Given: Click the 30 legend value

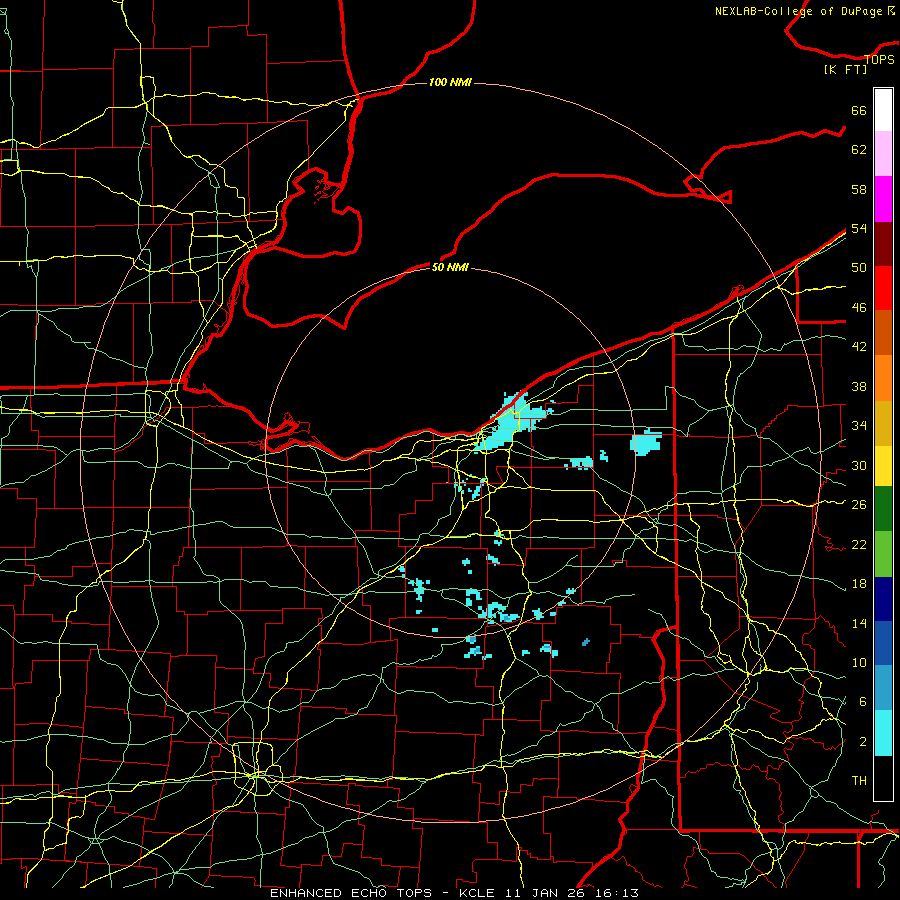Looking at the screenshot, I should 859,465.
